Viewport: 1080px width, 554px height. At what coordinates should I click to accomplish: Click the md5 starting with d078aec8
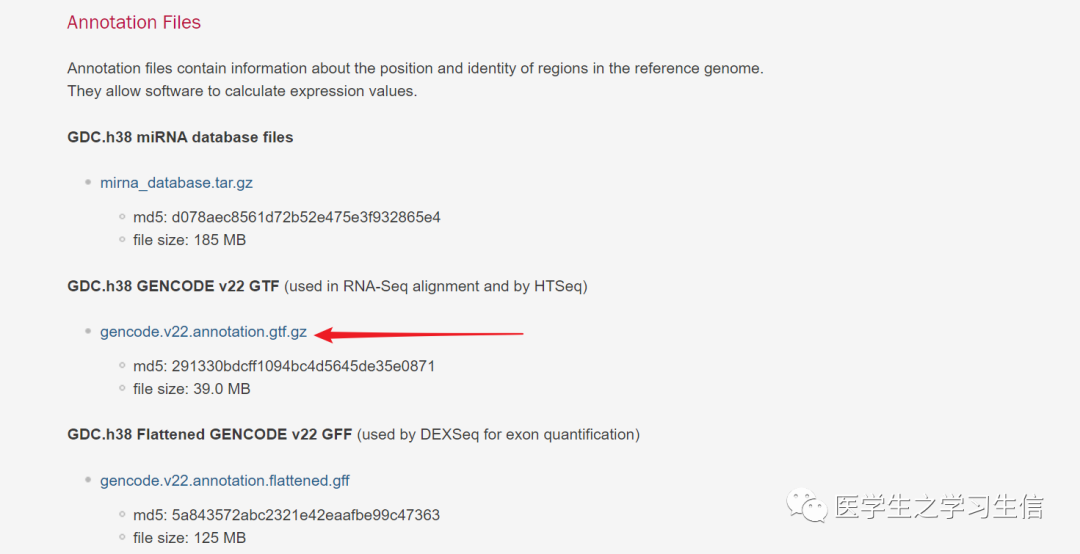click(x=287, y=217)
